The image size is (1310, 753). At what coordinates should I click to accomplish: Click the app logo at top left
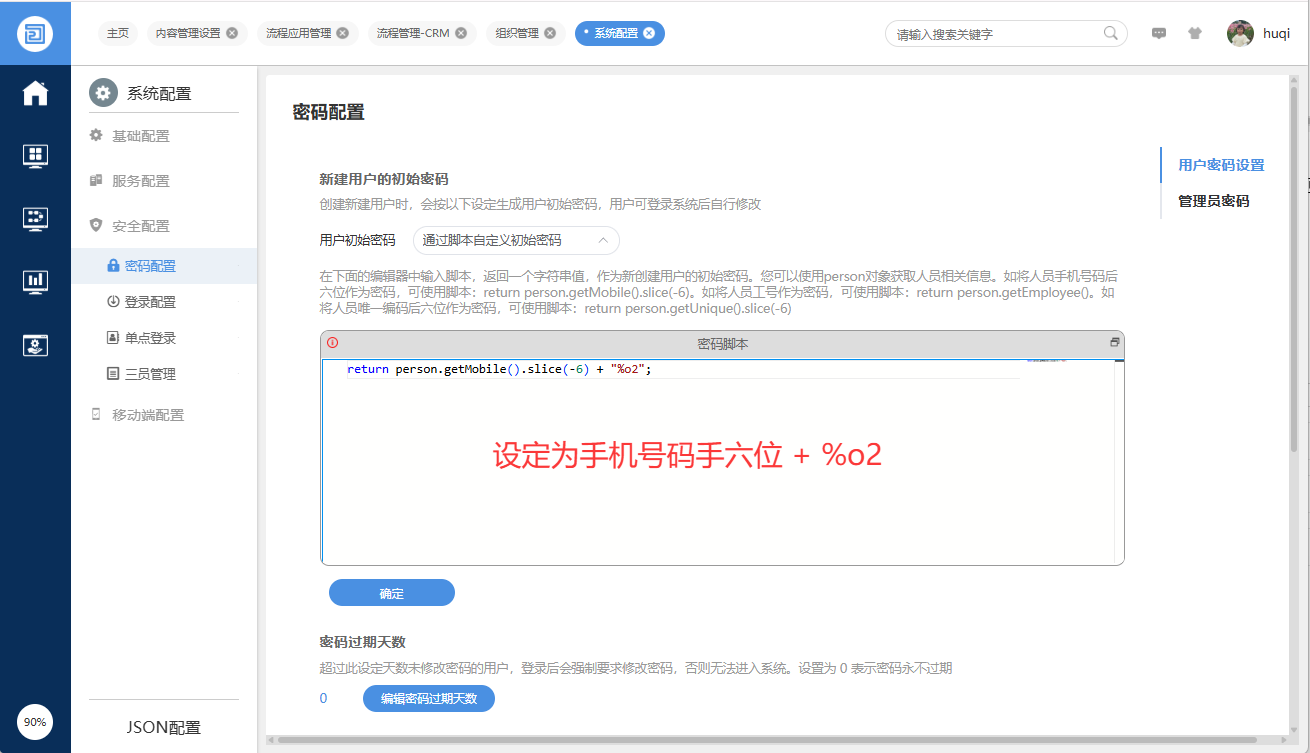coord(35,33)
